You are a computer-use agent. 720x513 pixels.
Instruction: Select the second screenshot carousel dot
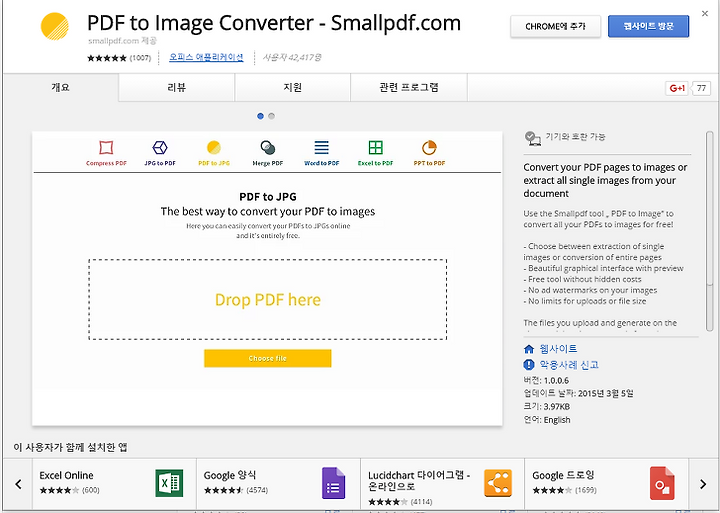271,116
